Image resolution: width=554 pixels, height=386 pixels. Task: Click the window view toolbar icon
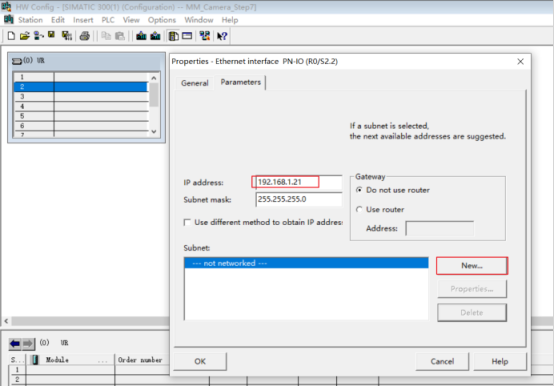[x=187, y=36]
